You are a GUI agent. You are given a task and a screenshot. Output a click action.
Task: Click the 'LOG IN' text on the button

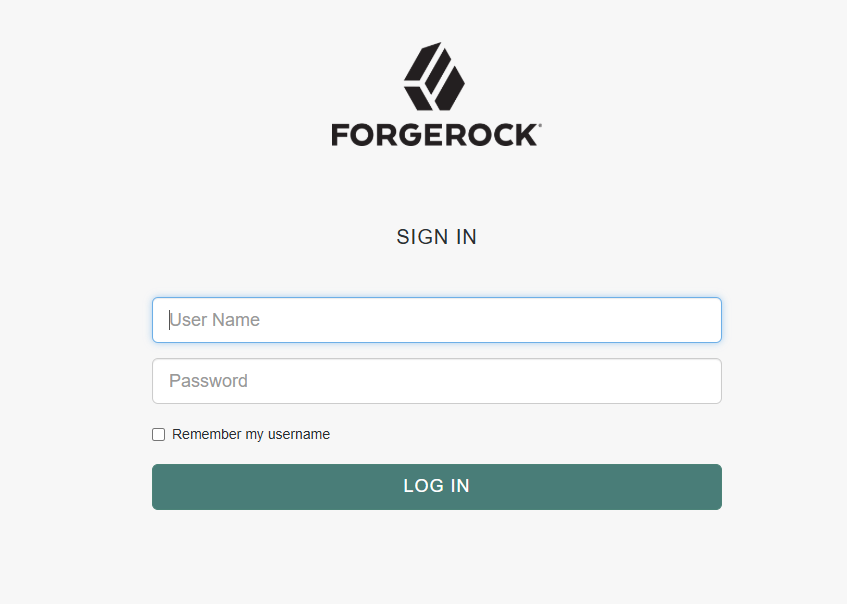point(436,486)
